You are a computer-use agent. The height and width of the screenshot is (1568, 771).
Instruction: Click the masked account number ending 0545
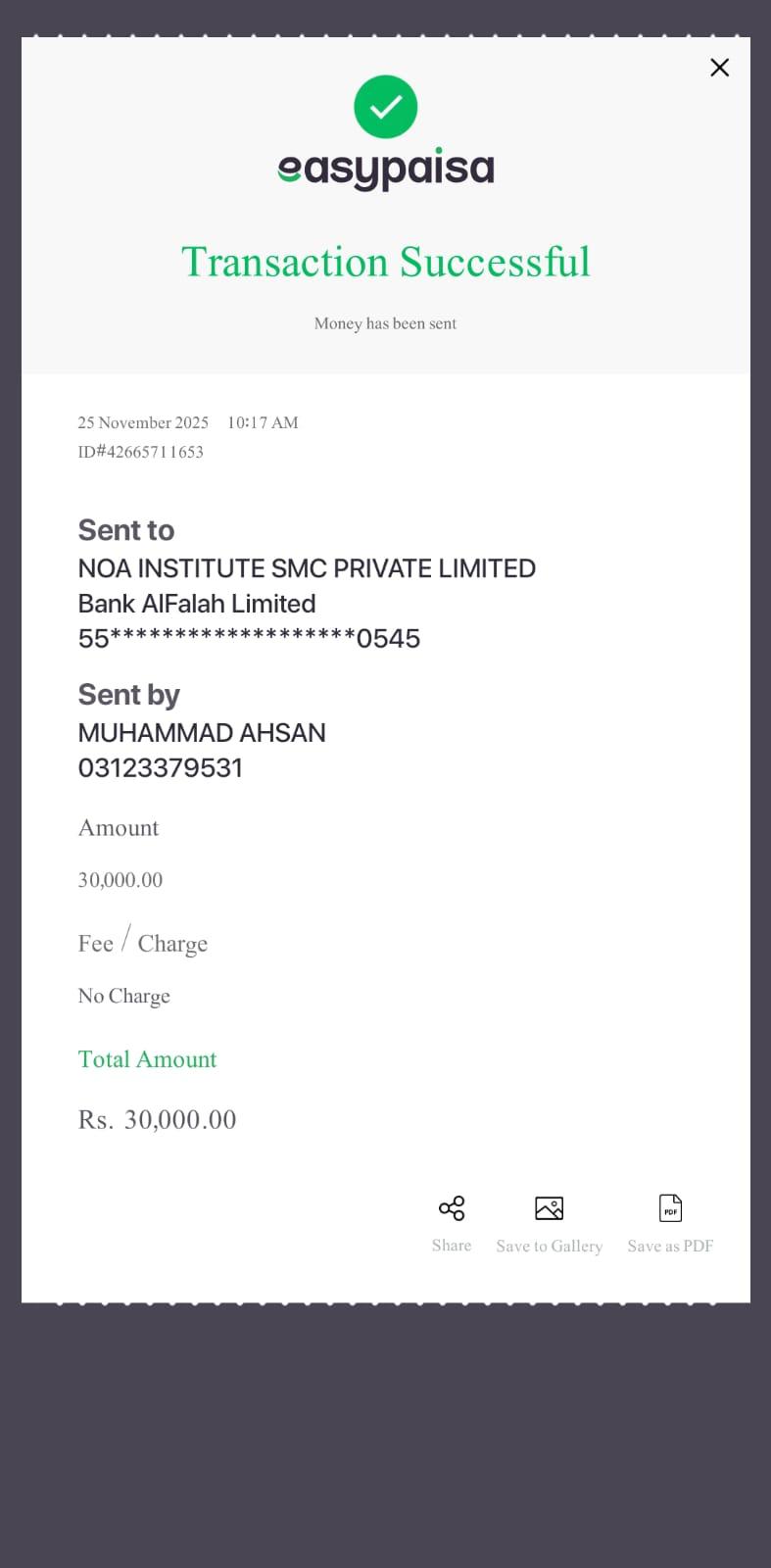[x=249, y=639]
